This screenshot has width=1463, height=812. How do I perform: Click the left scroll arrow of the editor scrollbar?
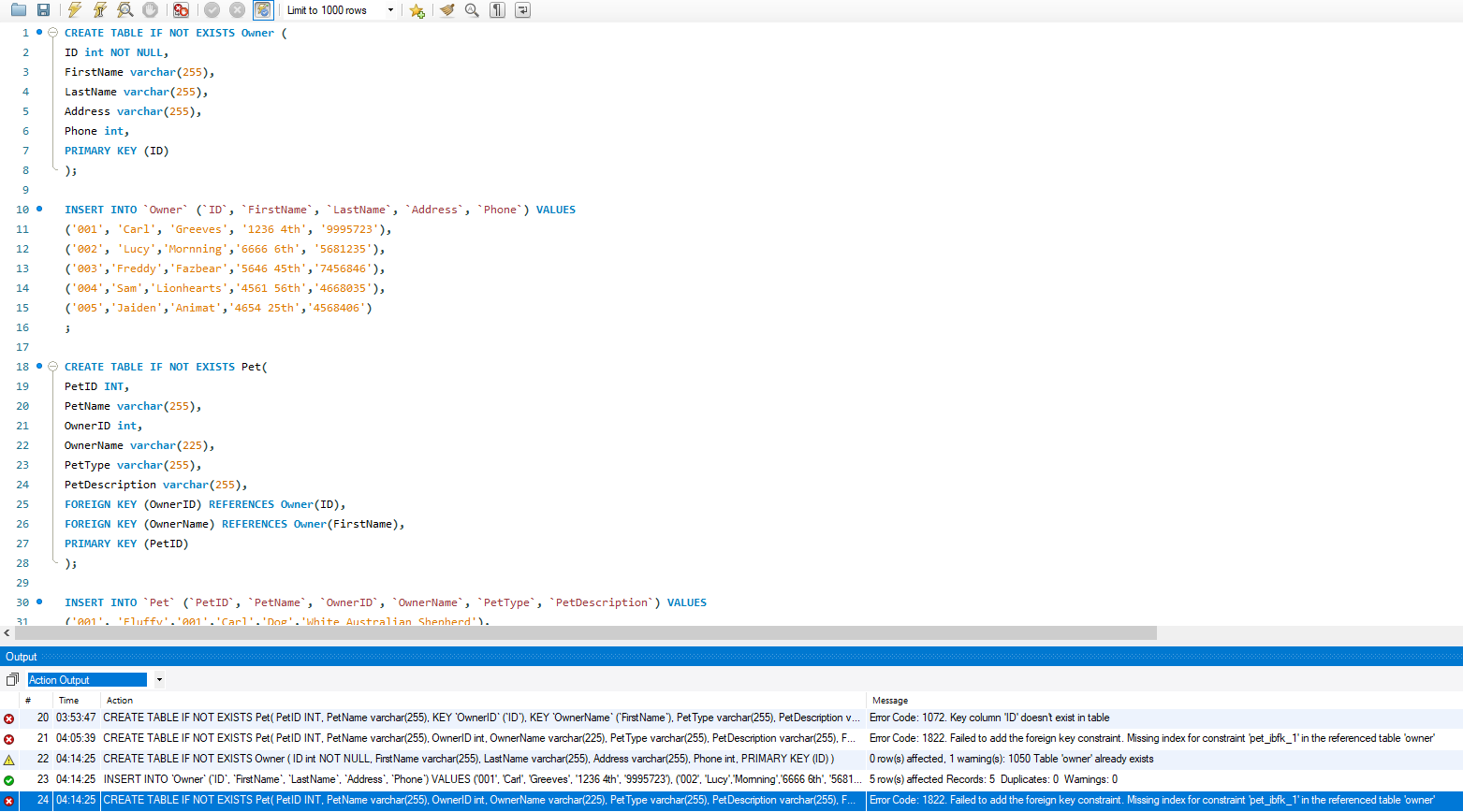tap(7, 633)
